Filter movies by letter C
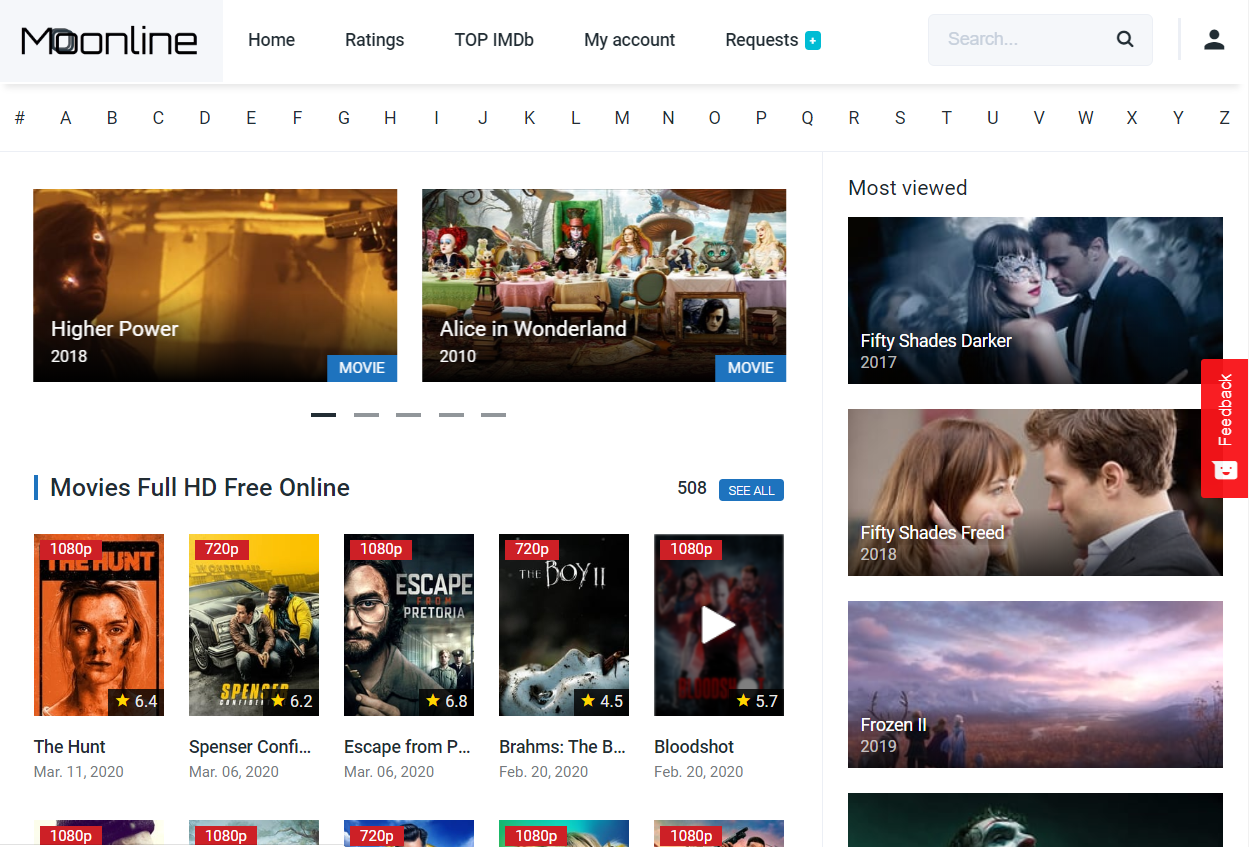1249x847 pixels. click(x=158, y=118)
